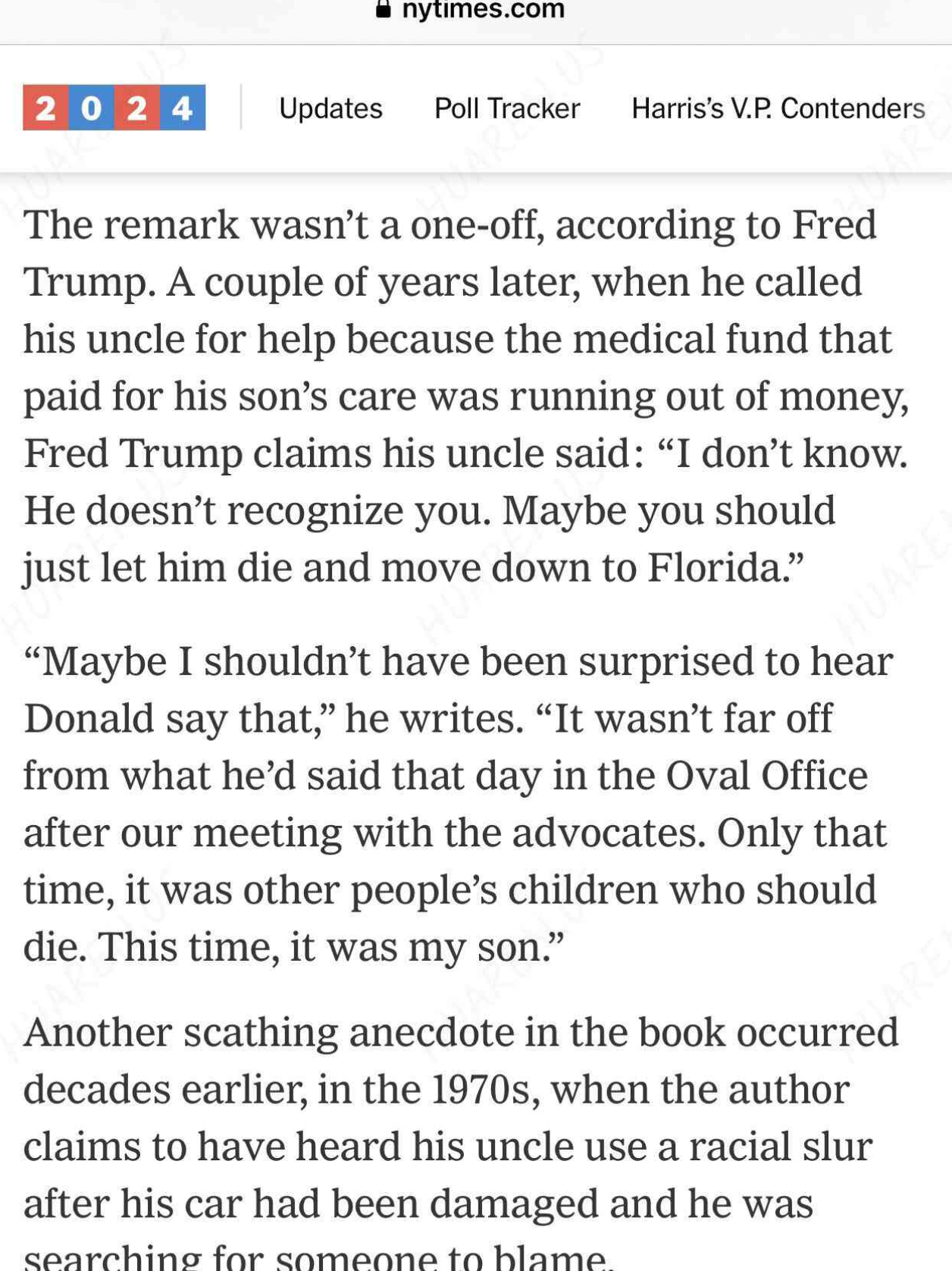Select the nytimes.com address text

[x=483, y=9]
